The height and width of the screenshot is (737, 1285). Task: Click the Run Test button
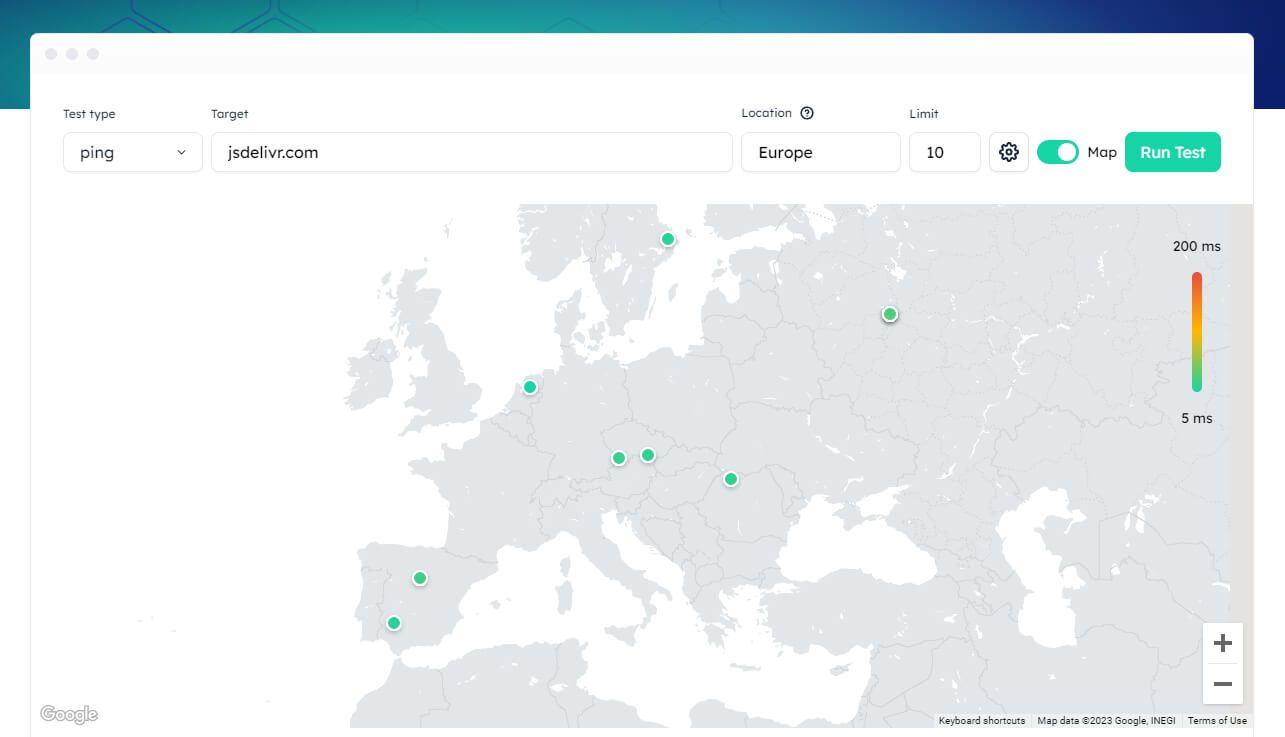point(1172,153)
